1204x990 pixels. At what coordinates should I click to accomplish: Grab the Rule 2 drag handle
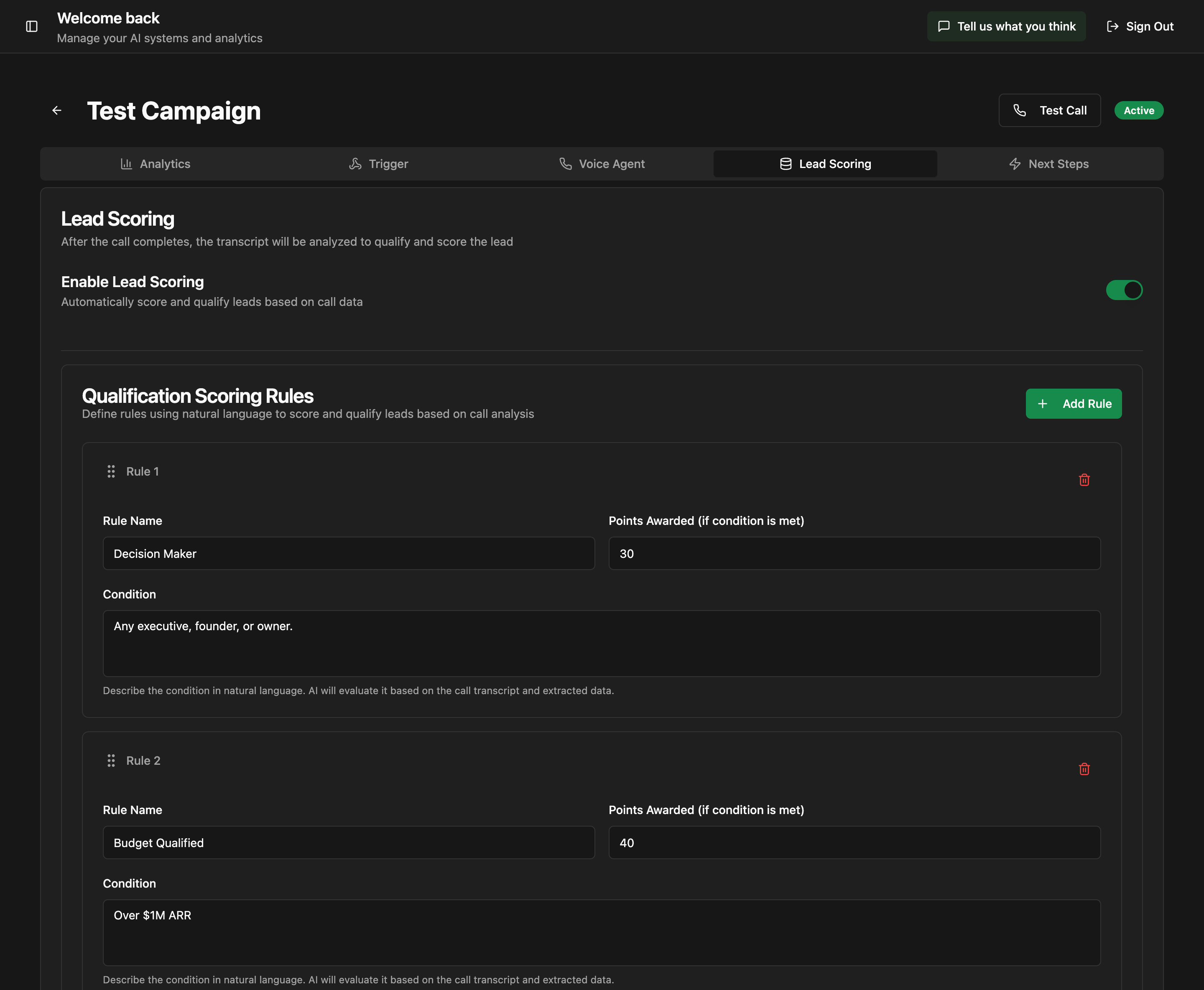111,760
